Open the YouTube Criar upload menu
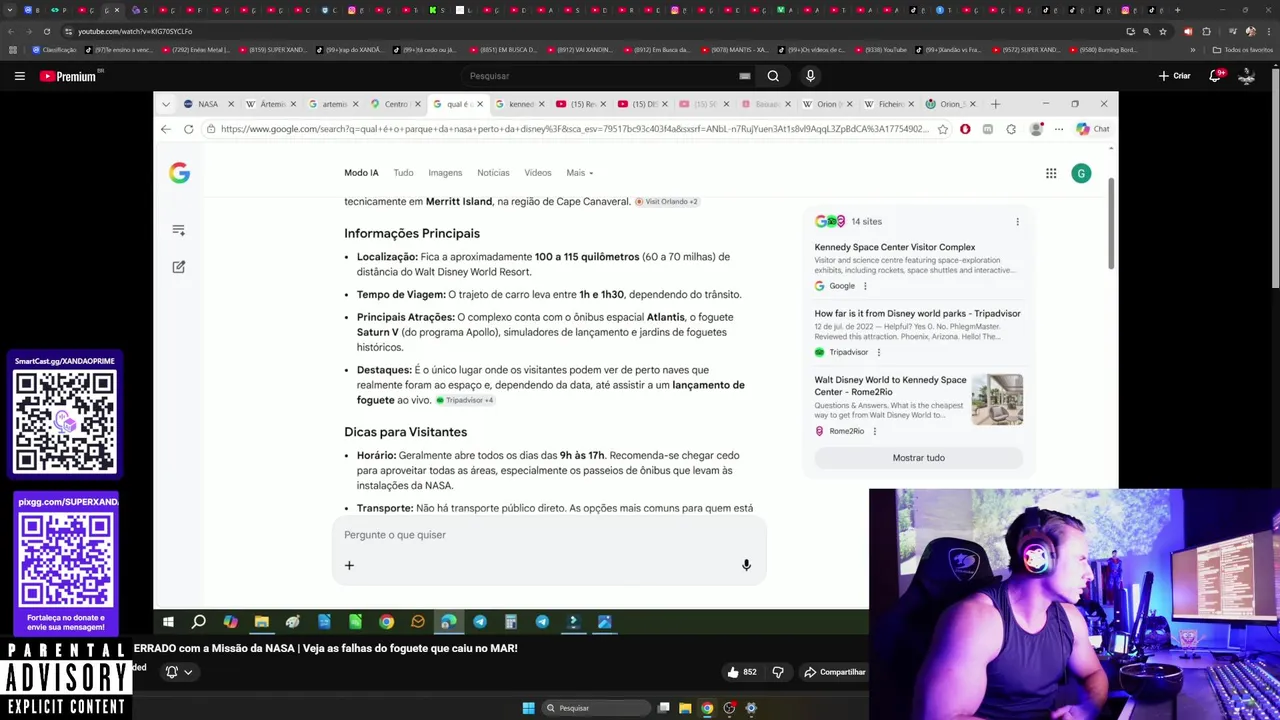This screenshot has height=720, width=1280. pos(1175,76)
